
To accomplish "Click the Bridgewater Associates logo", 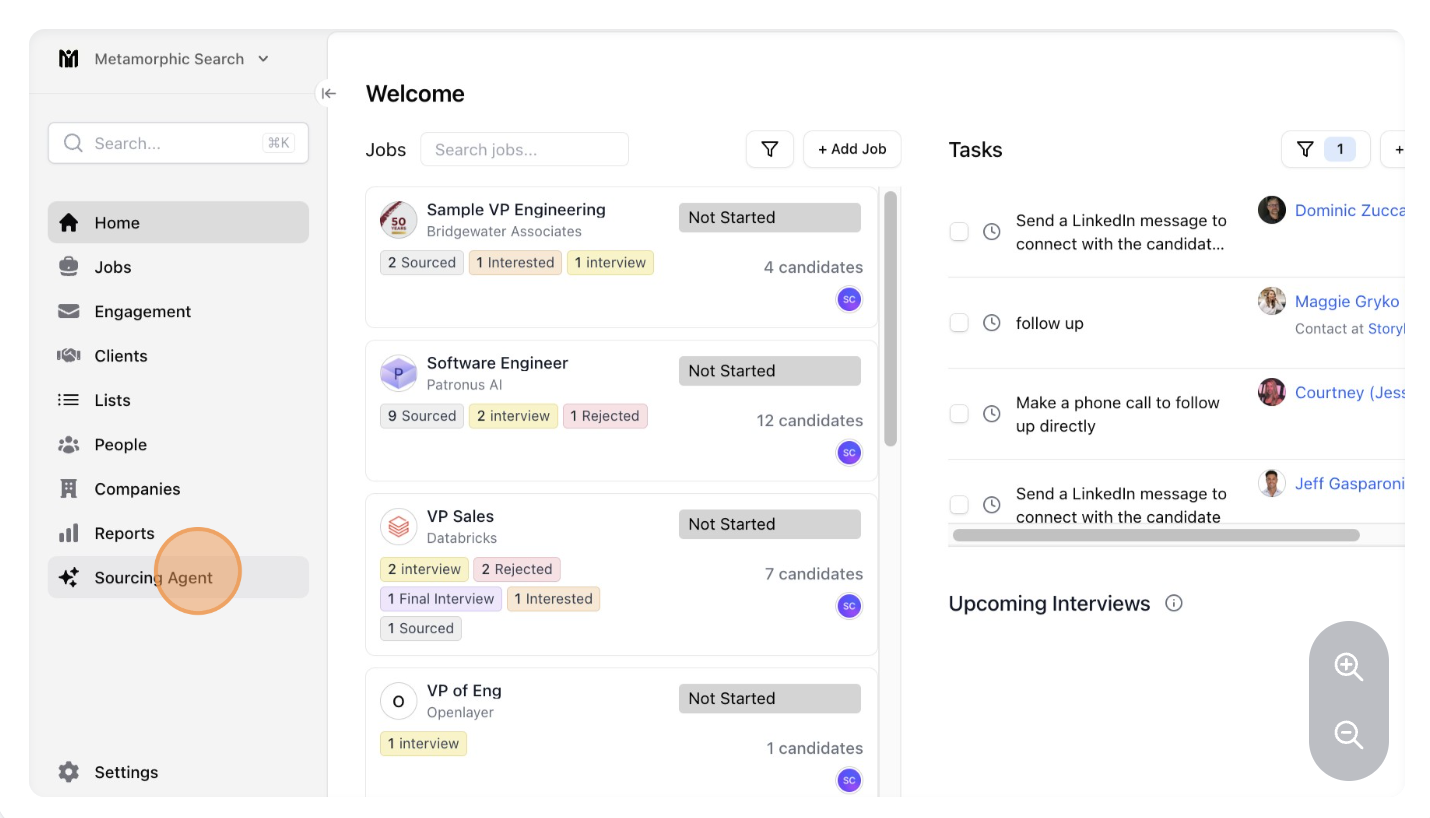I will pyautogui.click(x=398, y=220).
